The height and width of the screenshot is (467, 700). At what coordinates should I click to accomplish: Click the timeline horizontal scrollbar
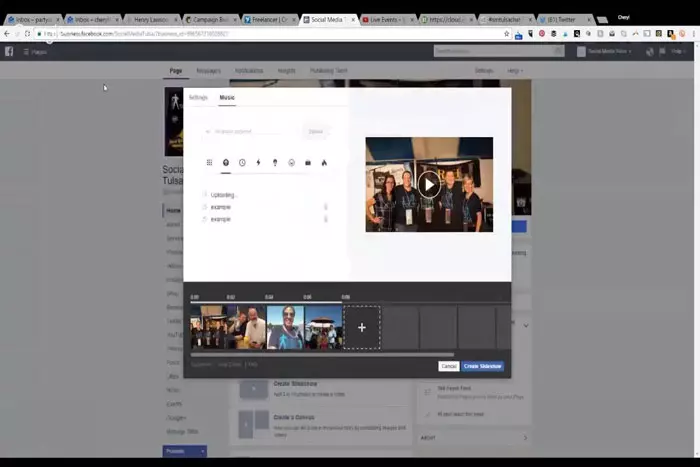[322, 355]
